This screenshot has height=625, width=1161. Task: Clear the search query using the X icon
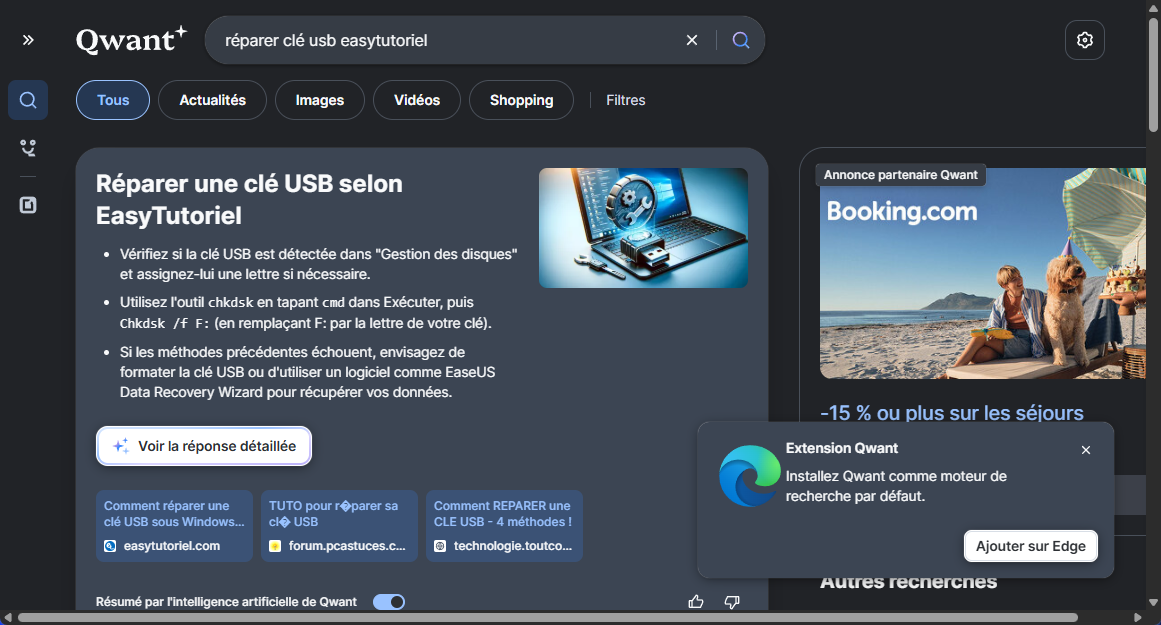pos(691,40)
